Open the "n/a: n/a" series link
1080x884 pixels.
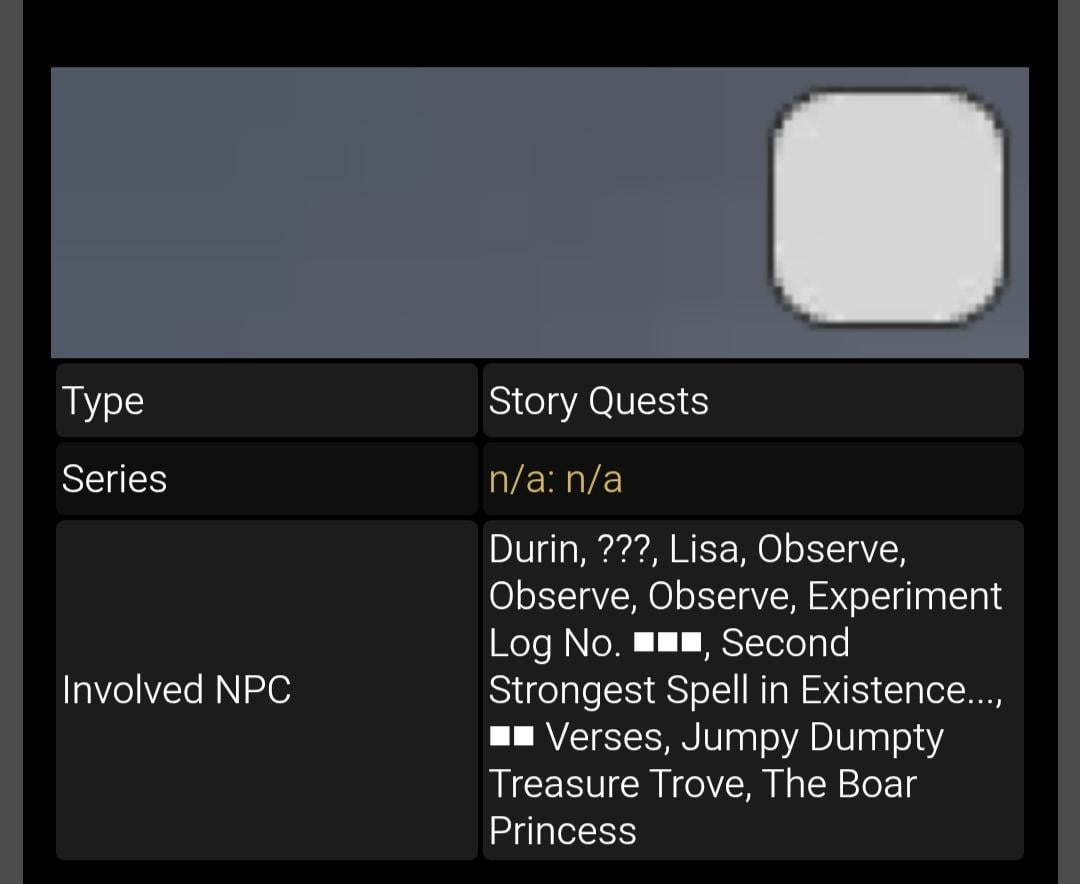point(555,479)
